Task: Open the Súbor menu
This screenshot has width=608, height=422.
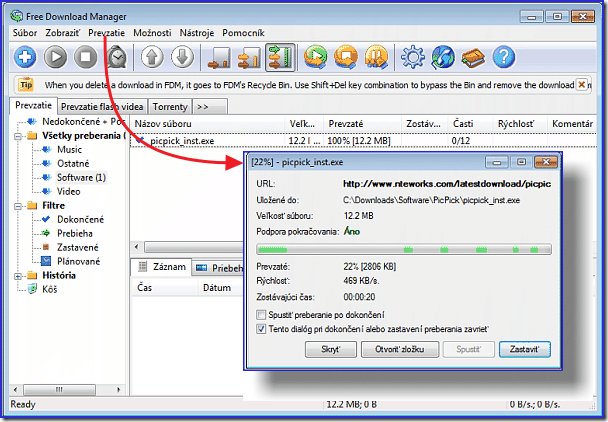Action: click(25, 33)
